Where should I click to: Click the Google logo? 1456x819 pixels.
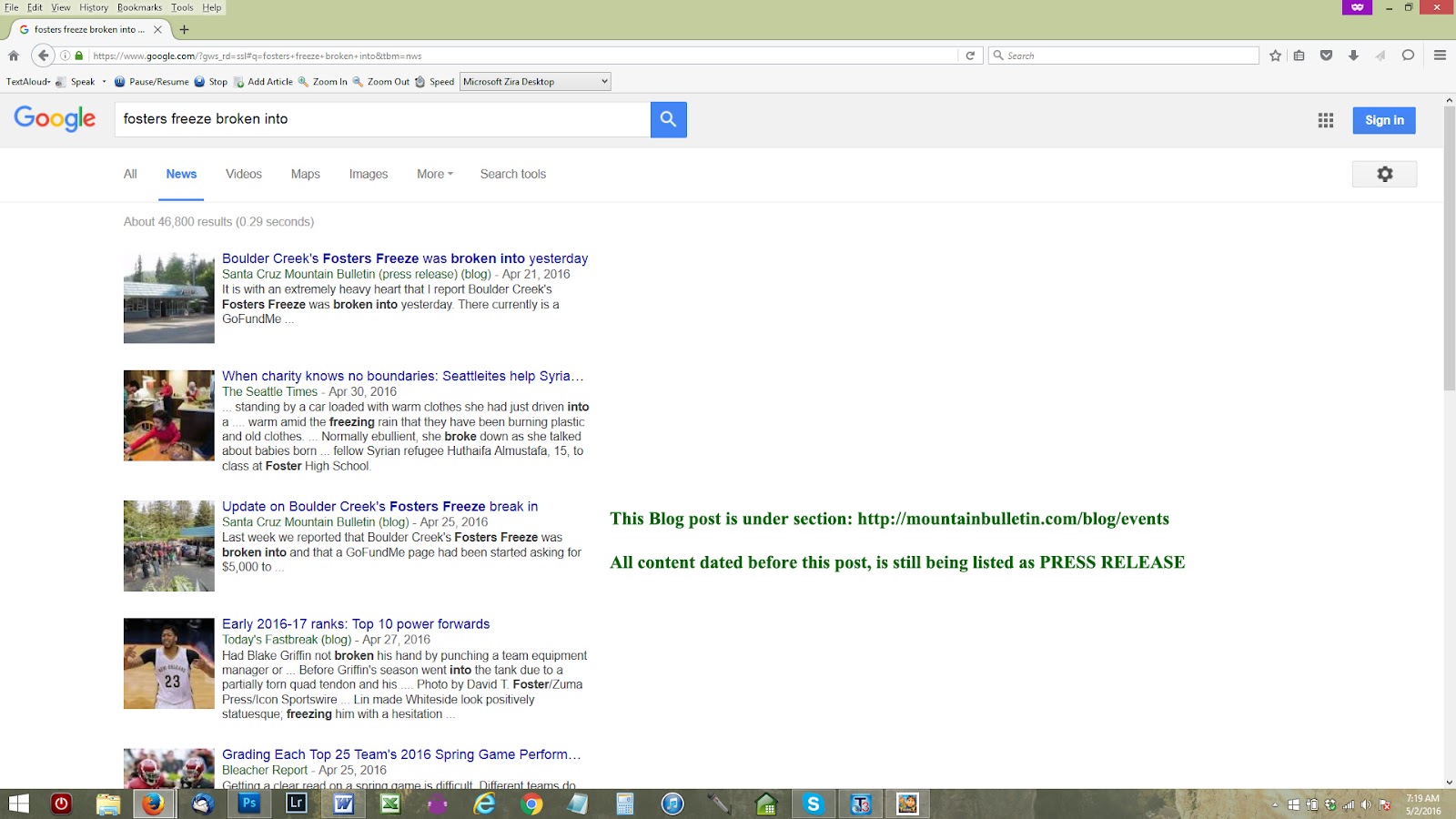click(55, 118)
